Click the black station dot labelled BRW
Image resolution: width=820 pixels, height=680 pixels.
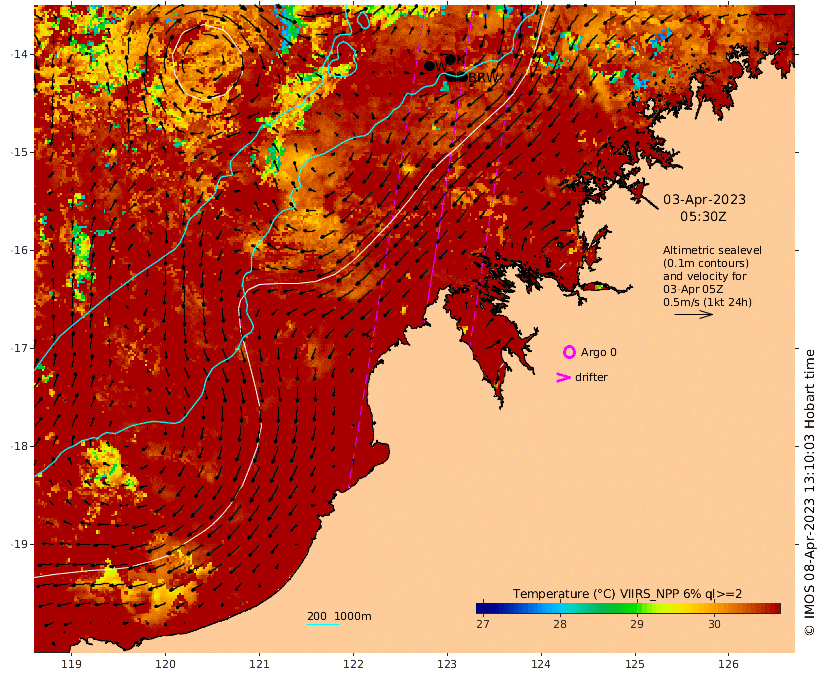[461, 77]
